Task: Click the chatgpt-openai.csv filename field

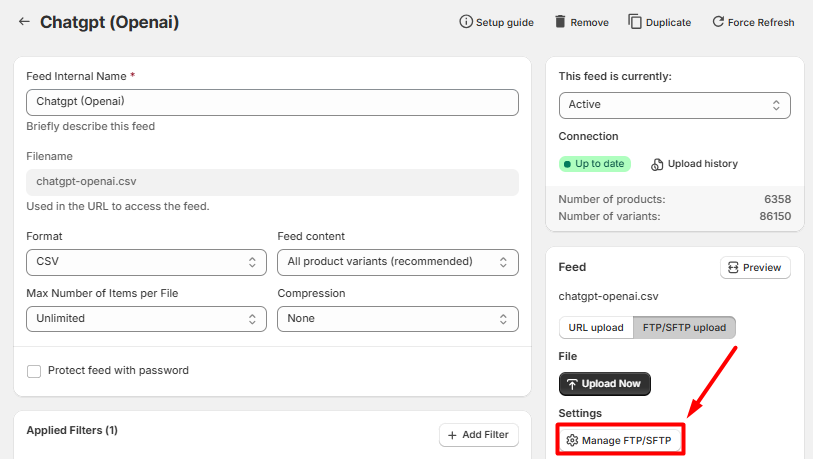Action: tap(272, 182)
